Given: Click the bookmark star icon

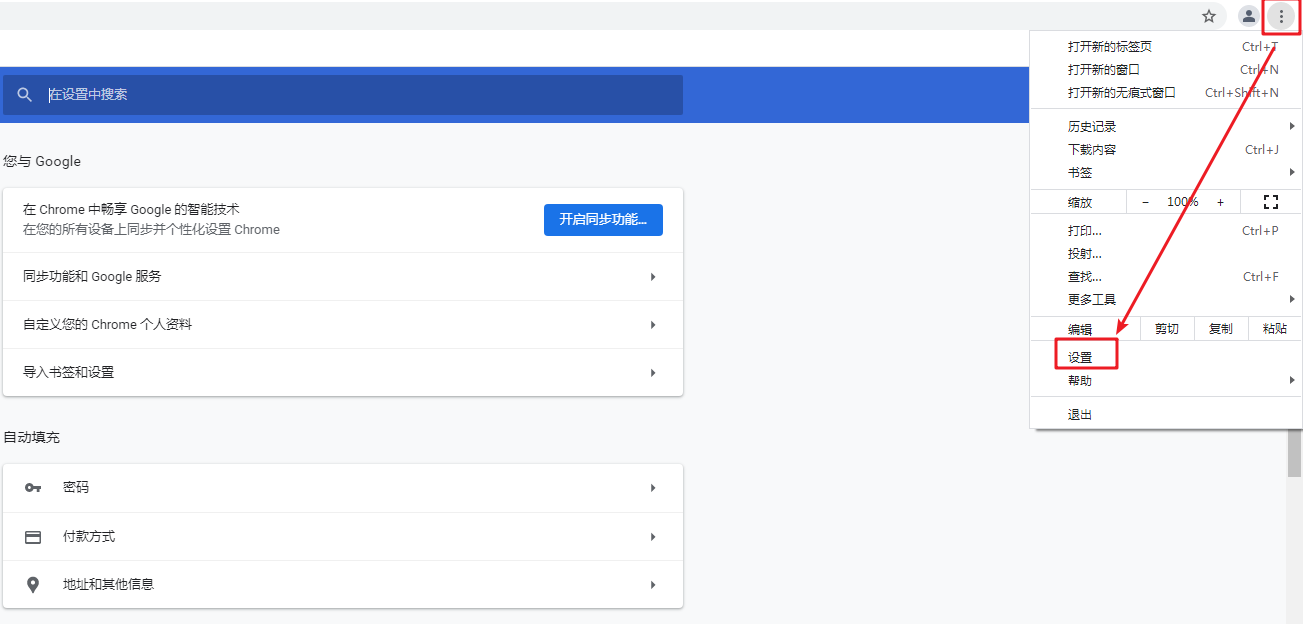Looking at the screenshot, I should 1209,16.
